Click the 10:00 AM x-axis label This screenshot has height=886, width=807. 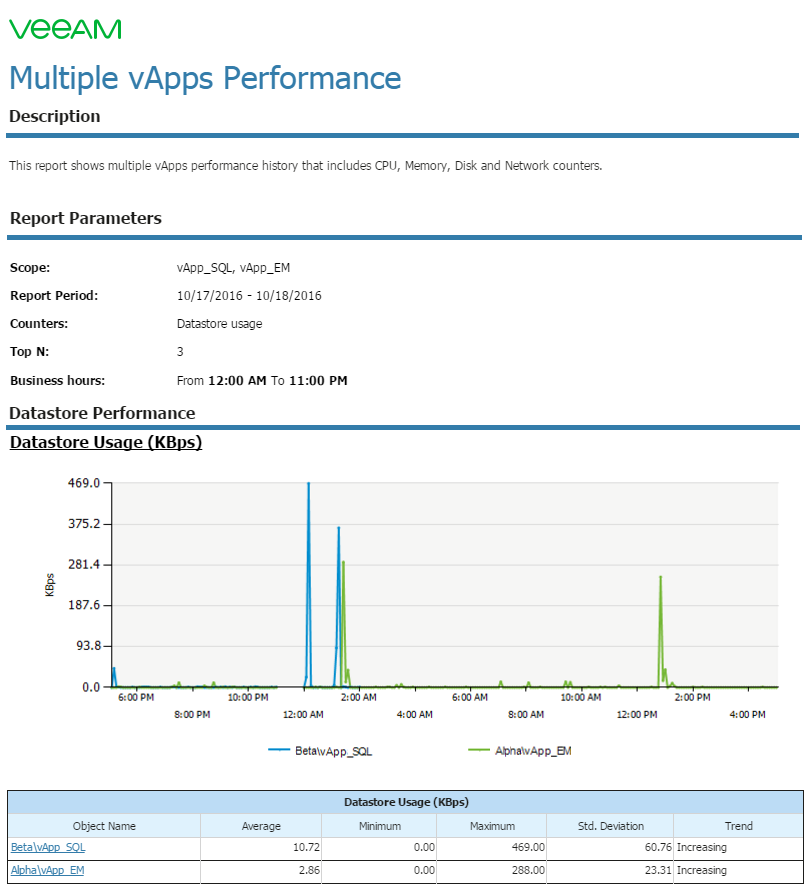(x=581, y=698)
